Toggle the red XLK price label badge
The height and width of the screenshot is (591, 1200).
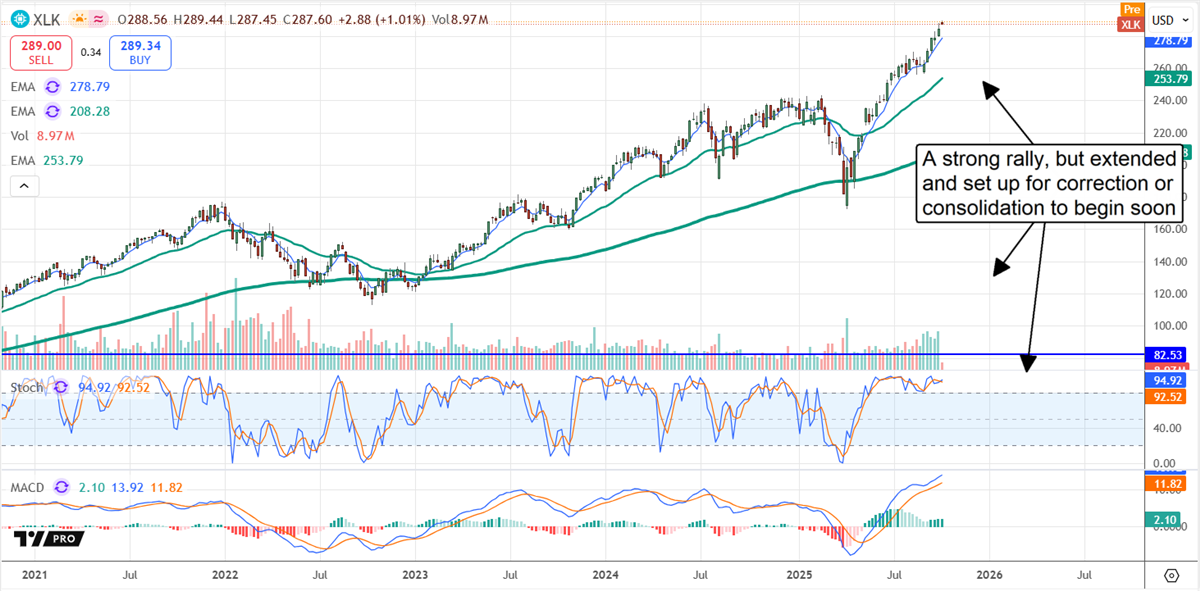tap(1130, 23)
